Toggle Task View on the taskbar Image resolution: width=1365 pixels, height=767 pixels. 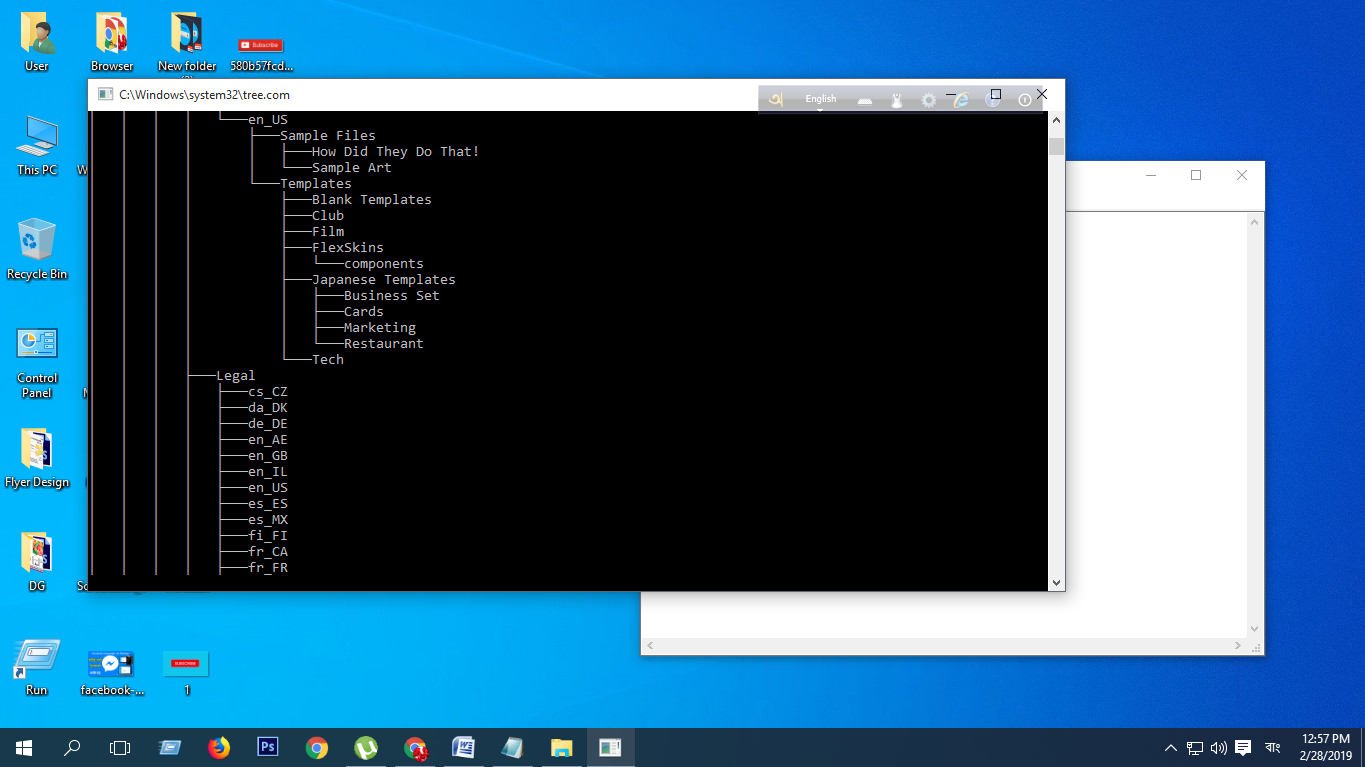click(120, 747)
